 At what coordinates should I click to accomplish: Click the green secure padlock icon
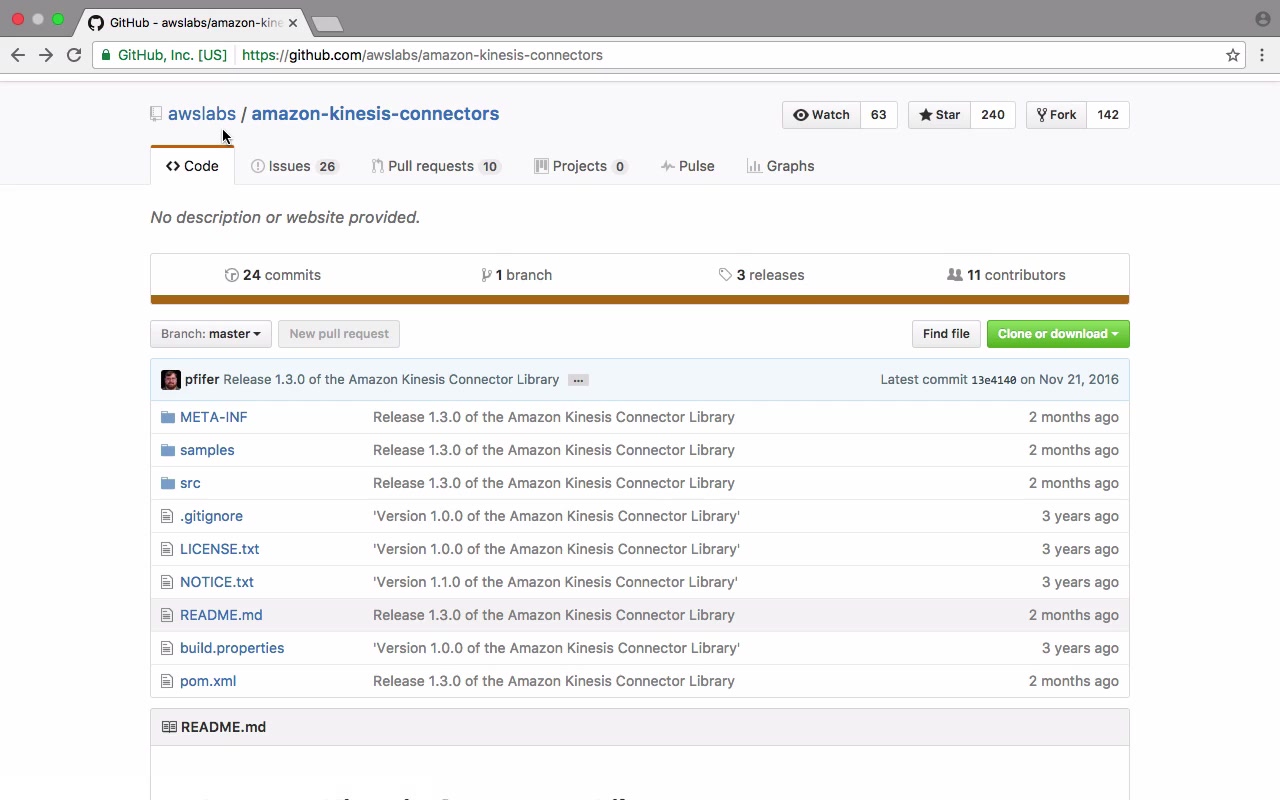(x=106, y=55)
